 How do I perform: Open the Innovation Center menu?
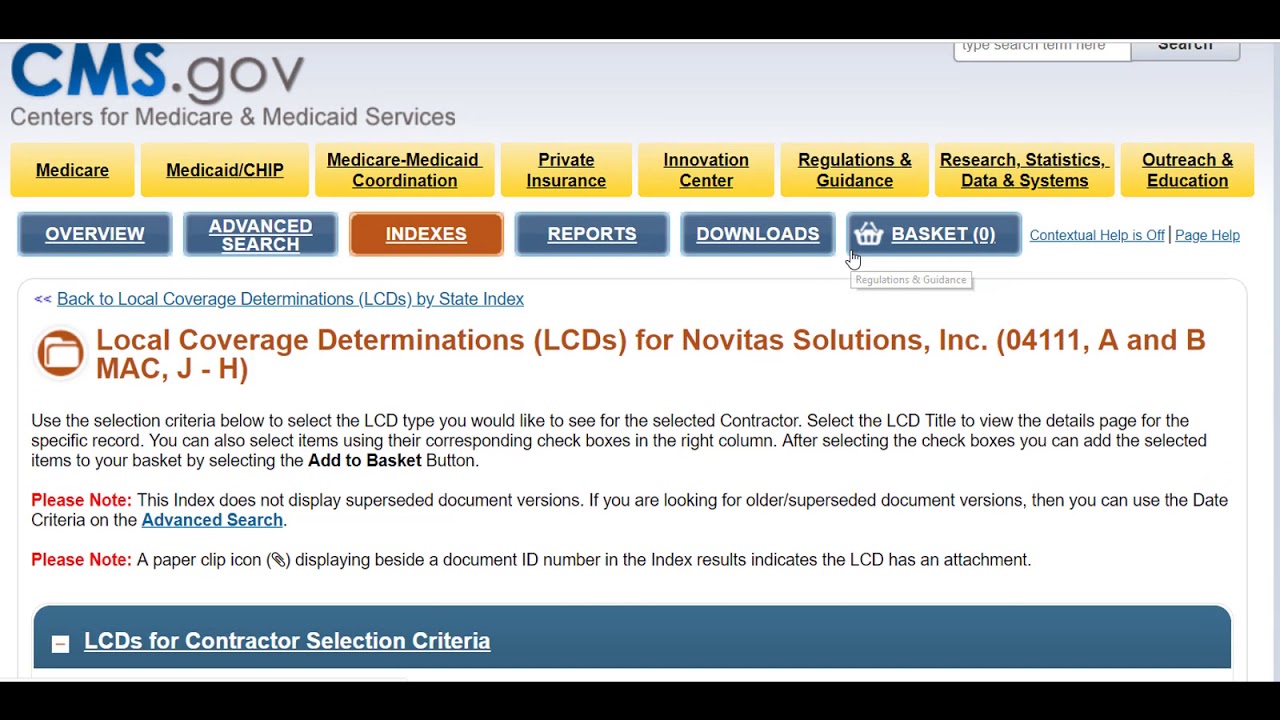click(x=706, y=170)
